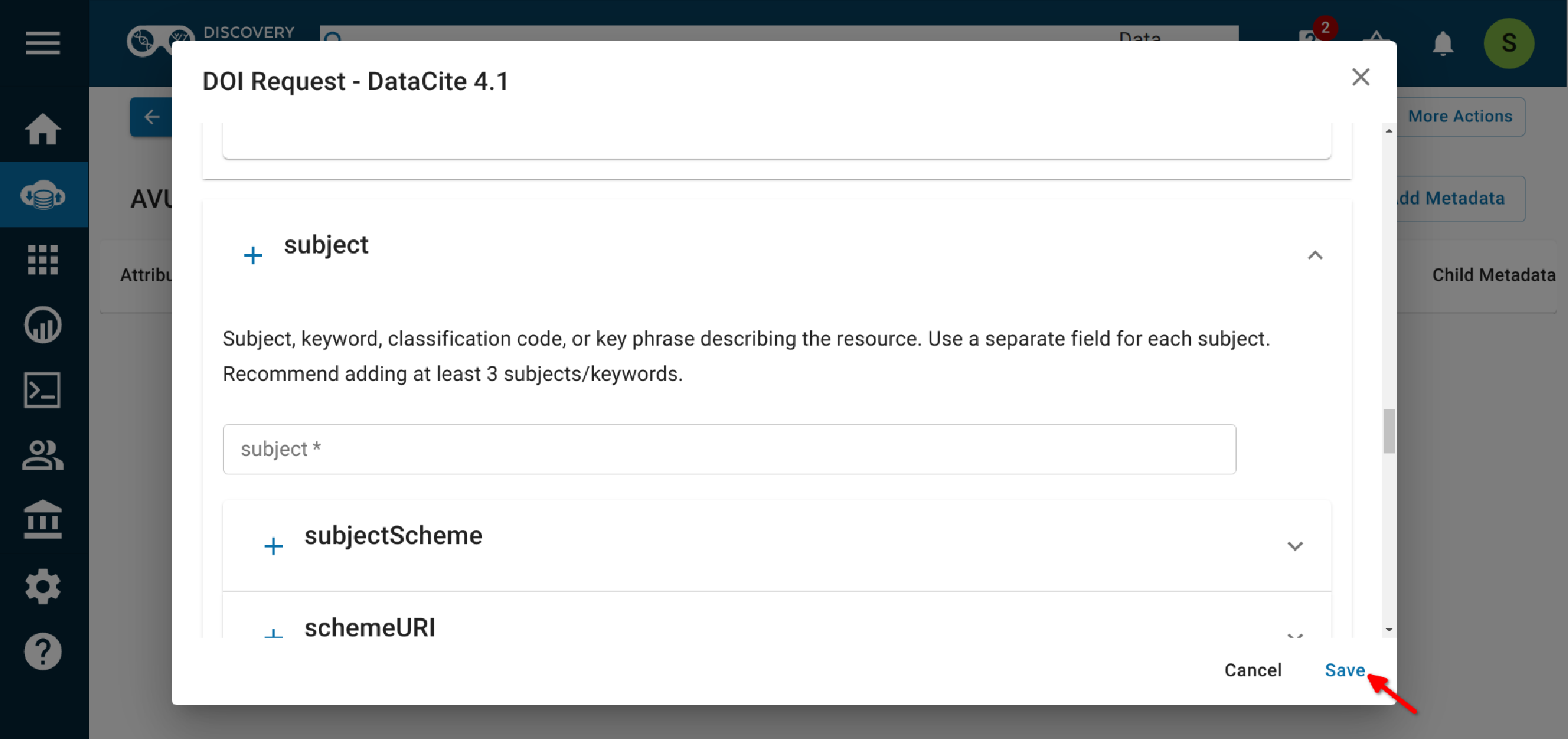
Task: Cancel the DOI request dialog
Action: tap(1252, 670)
